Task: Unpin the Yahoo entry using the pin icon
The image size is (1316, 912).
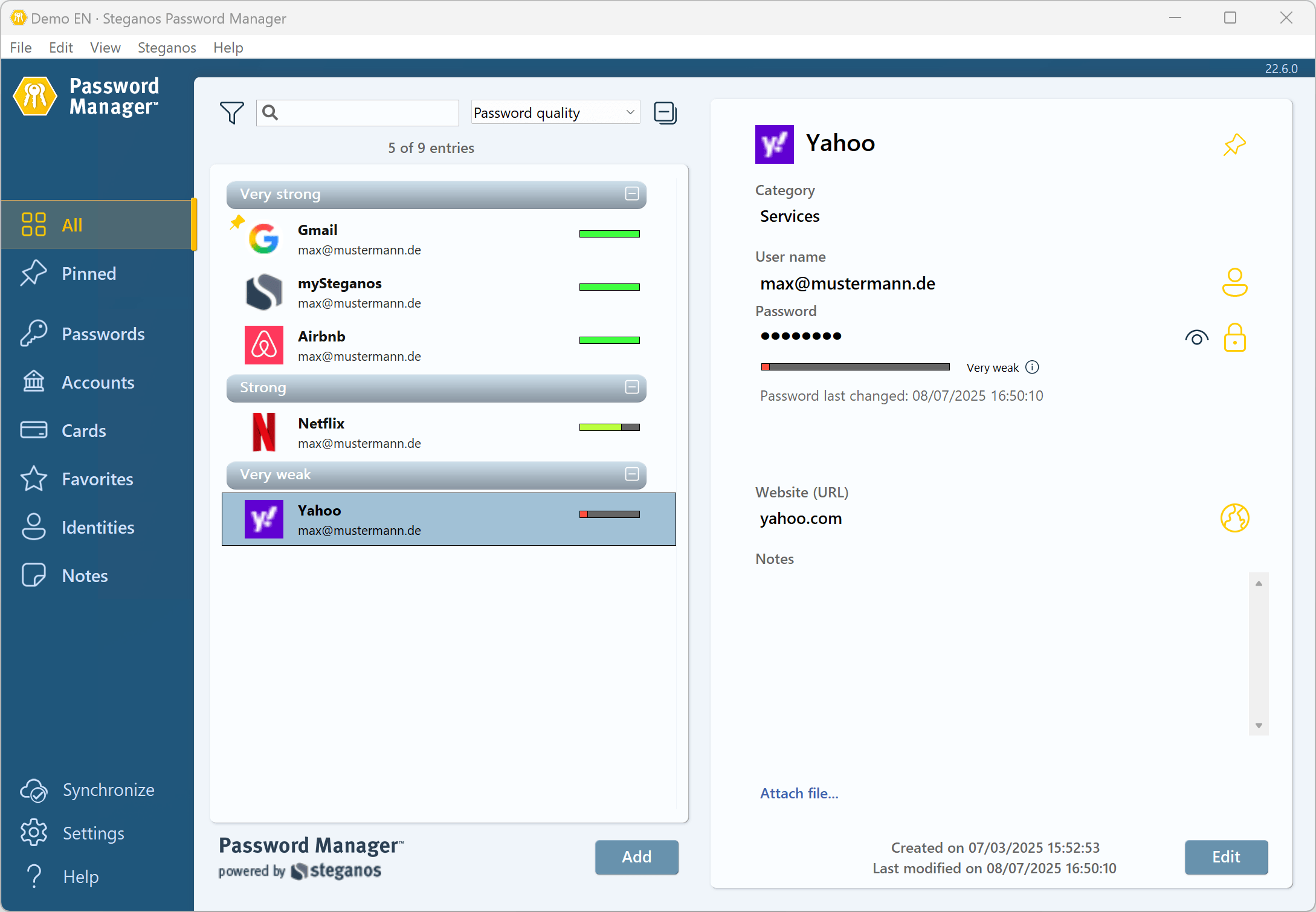Action: (1235, 144)
